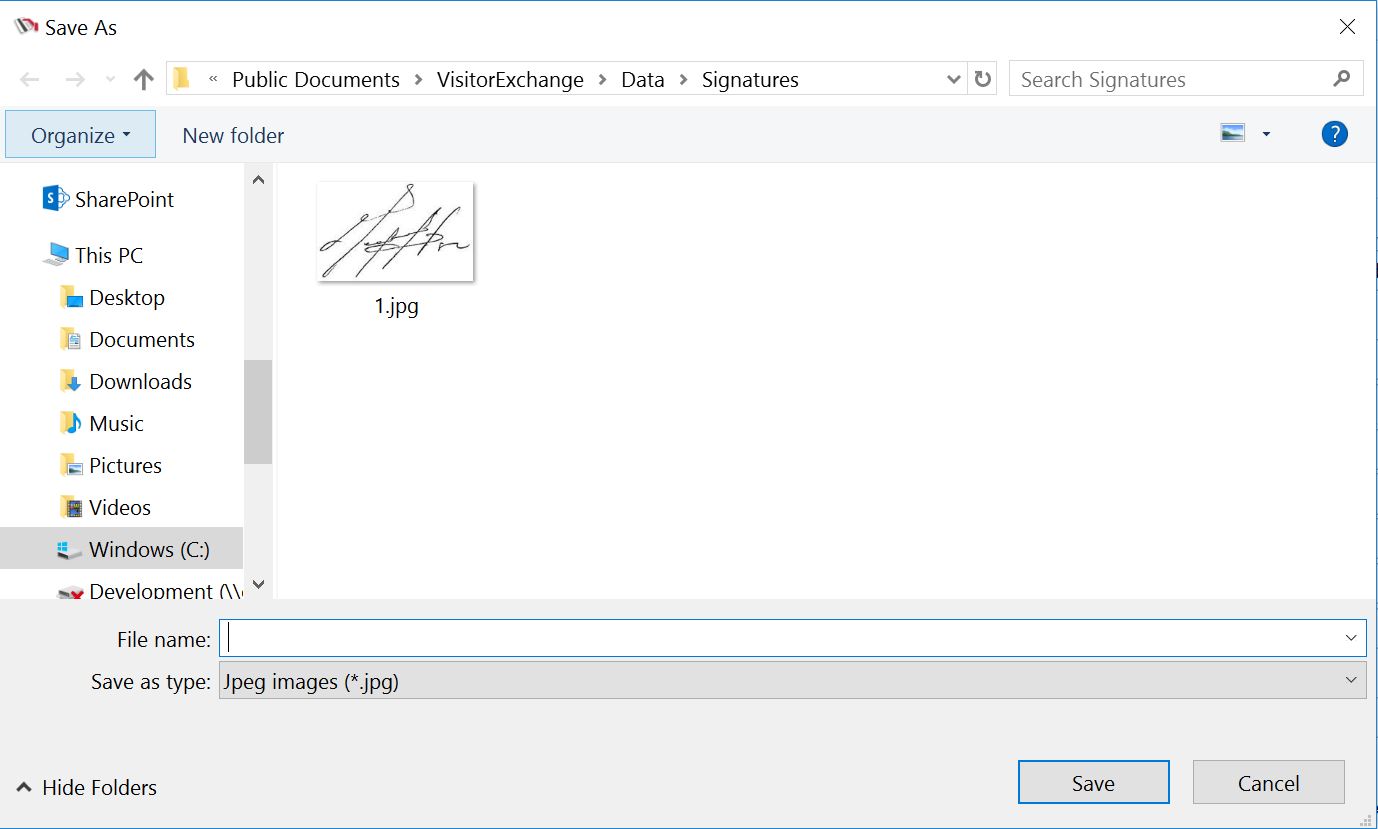Navigate to VisitorExchange breadcrumb
1378x829 pixels.
(x=510, y=80)
